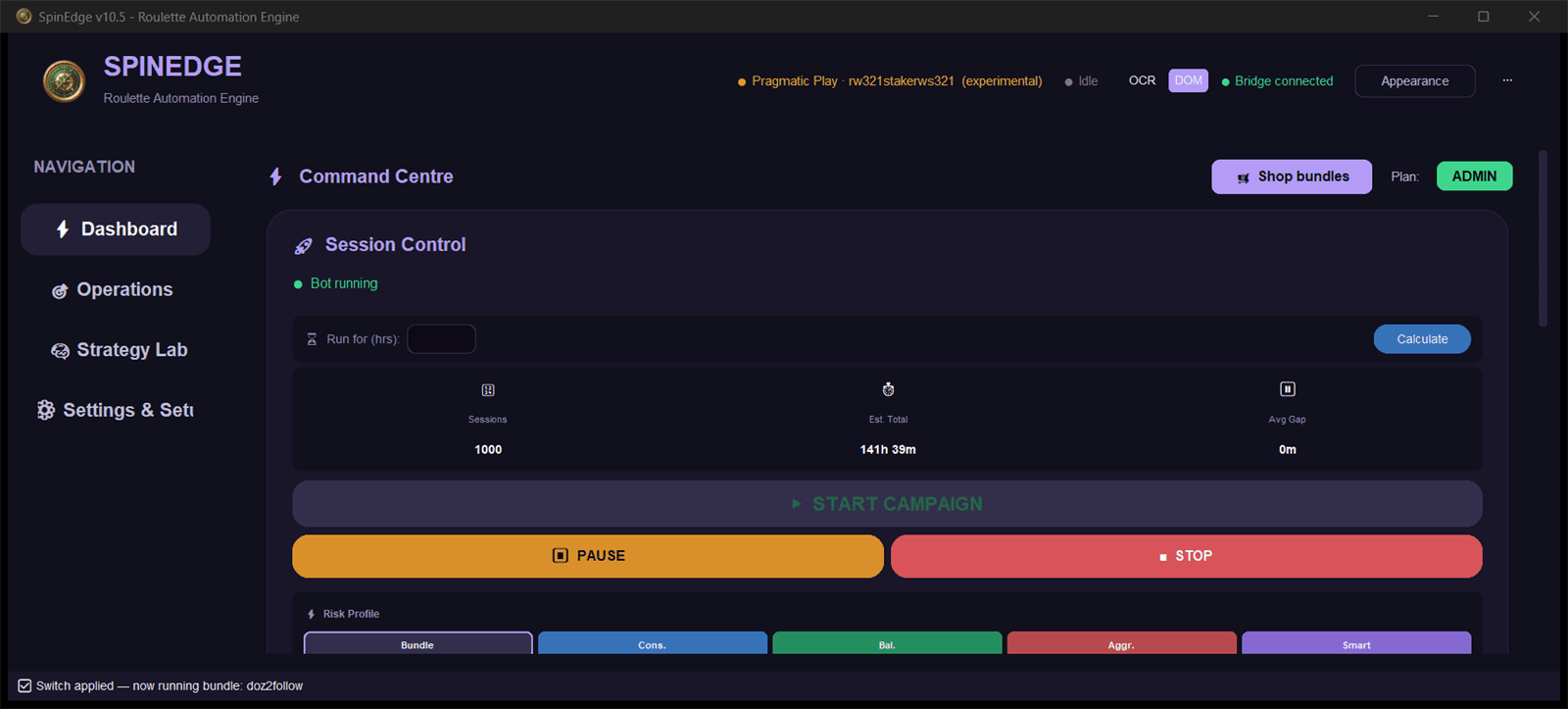Stop the bot with the red STOP button
The width and height of the screenshot is (1568, 709).
coord(1186,556)
